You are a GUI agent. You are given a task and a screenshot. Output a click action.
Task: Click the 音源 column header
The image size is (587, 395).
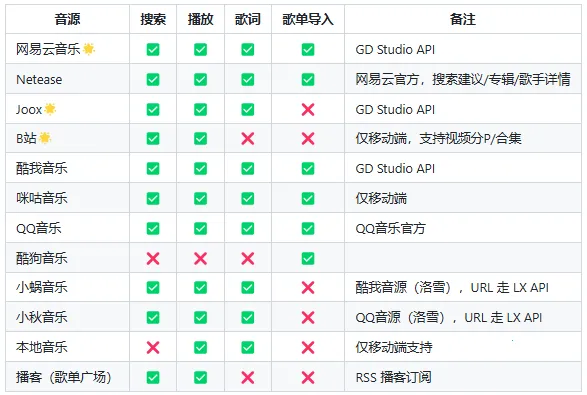pyautogui.click(x=67, y=19)
